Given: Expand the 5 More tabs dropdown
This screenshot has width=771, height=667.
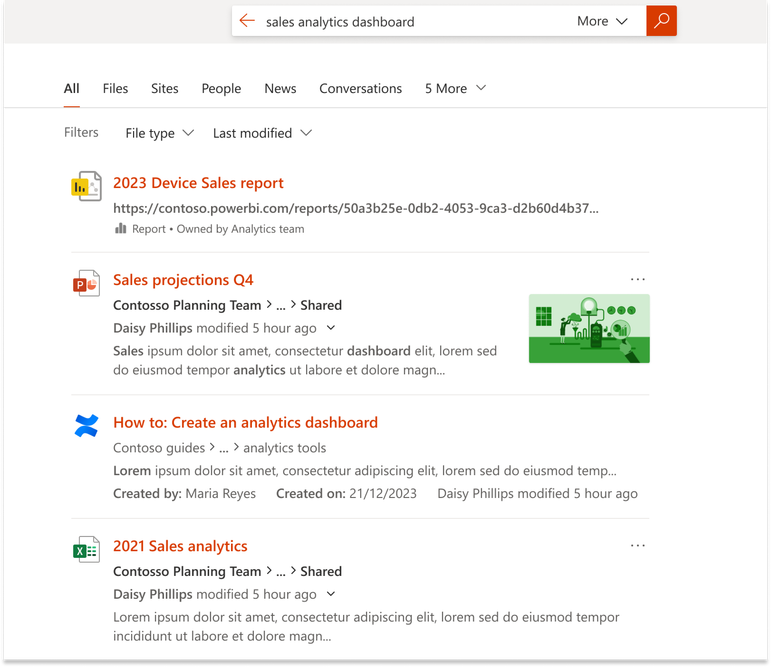Looking at the screenshot, I should [x=455, y=89].
